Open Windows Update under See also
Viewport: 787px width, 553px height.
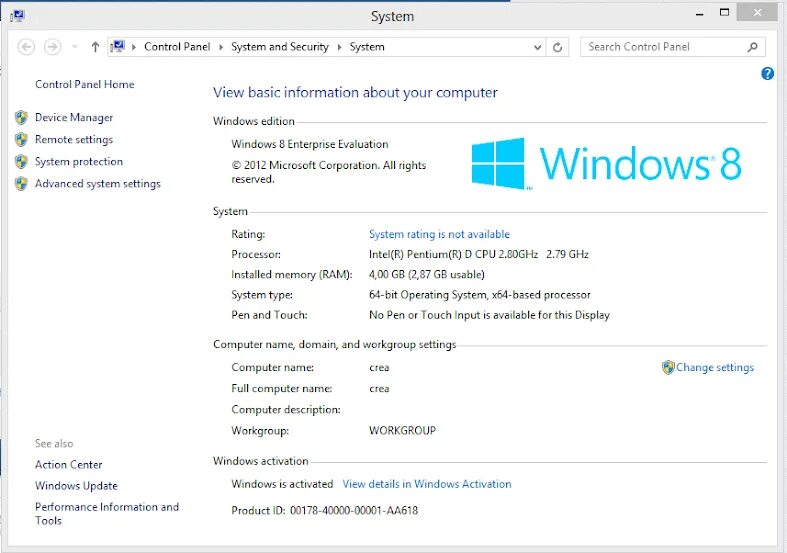click(76, 486)
